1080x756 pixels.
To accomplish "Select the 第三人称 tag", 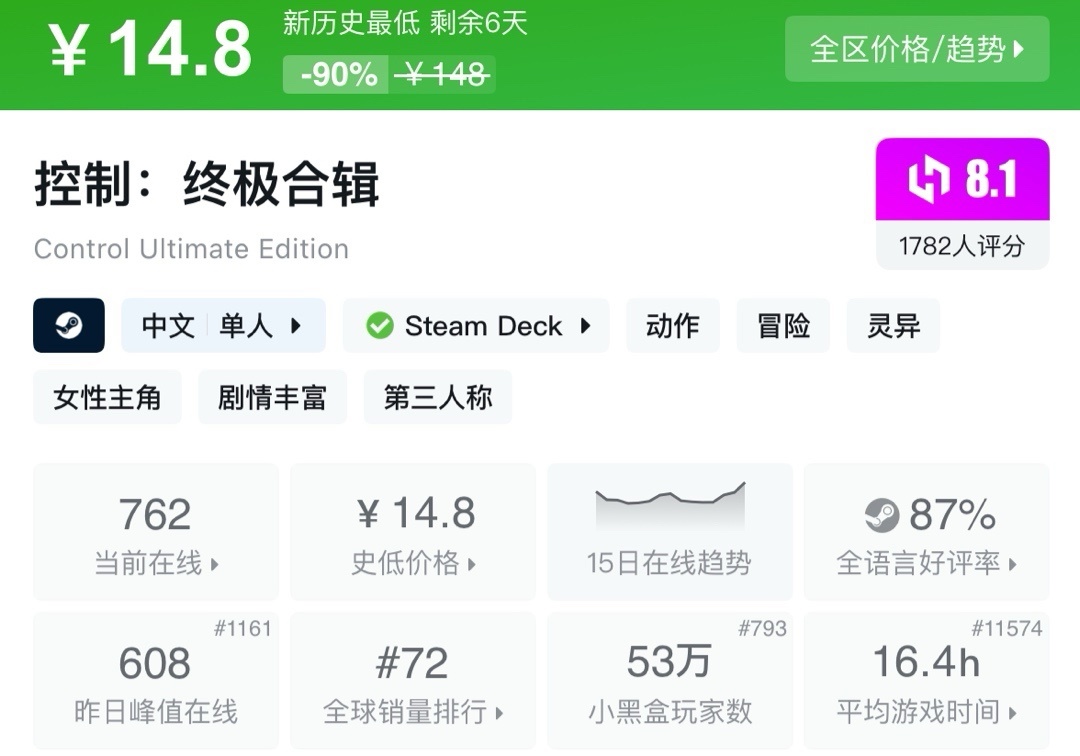I will 438,398.
